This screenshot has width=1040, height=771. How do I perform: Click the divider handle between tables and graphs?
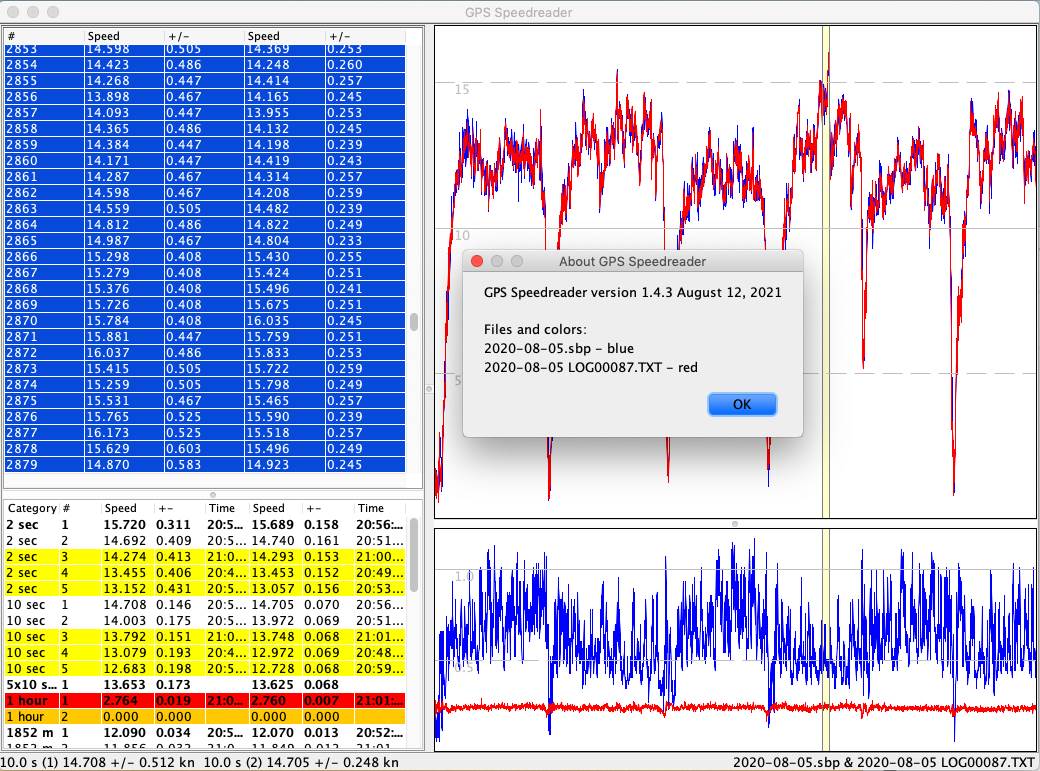tap(429, 388)
